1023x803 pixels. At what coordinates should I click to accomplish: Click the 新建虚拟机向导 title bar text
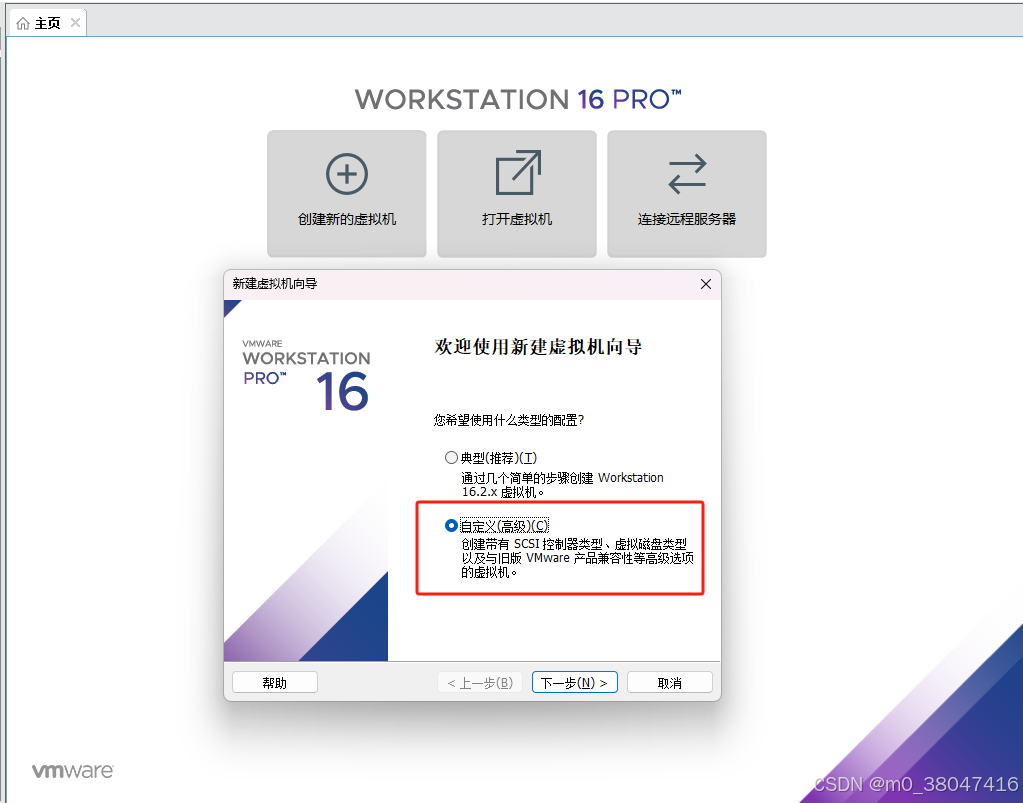pos(275,284)
